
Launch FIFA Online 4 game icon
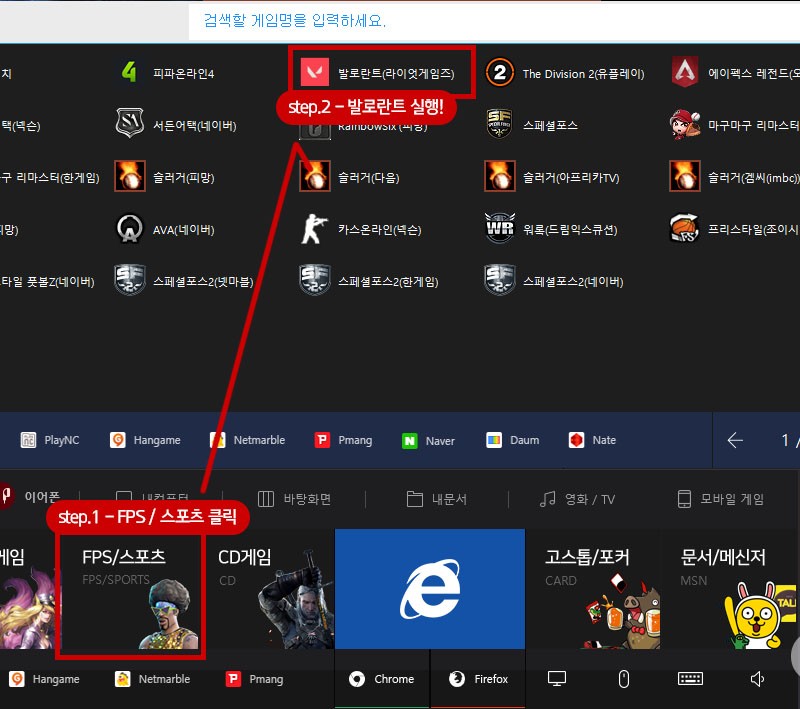(130, 72)
